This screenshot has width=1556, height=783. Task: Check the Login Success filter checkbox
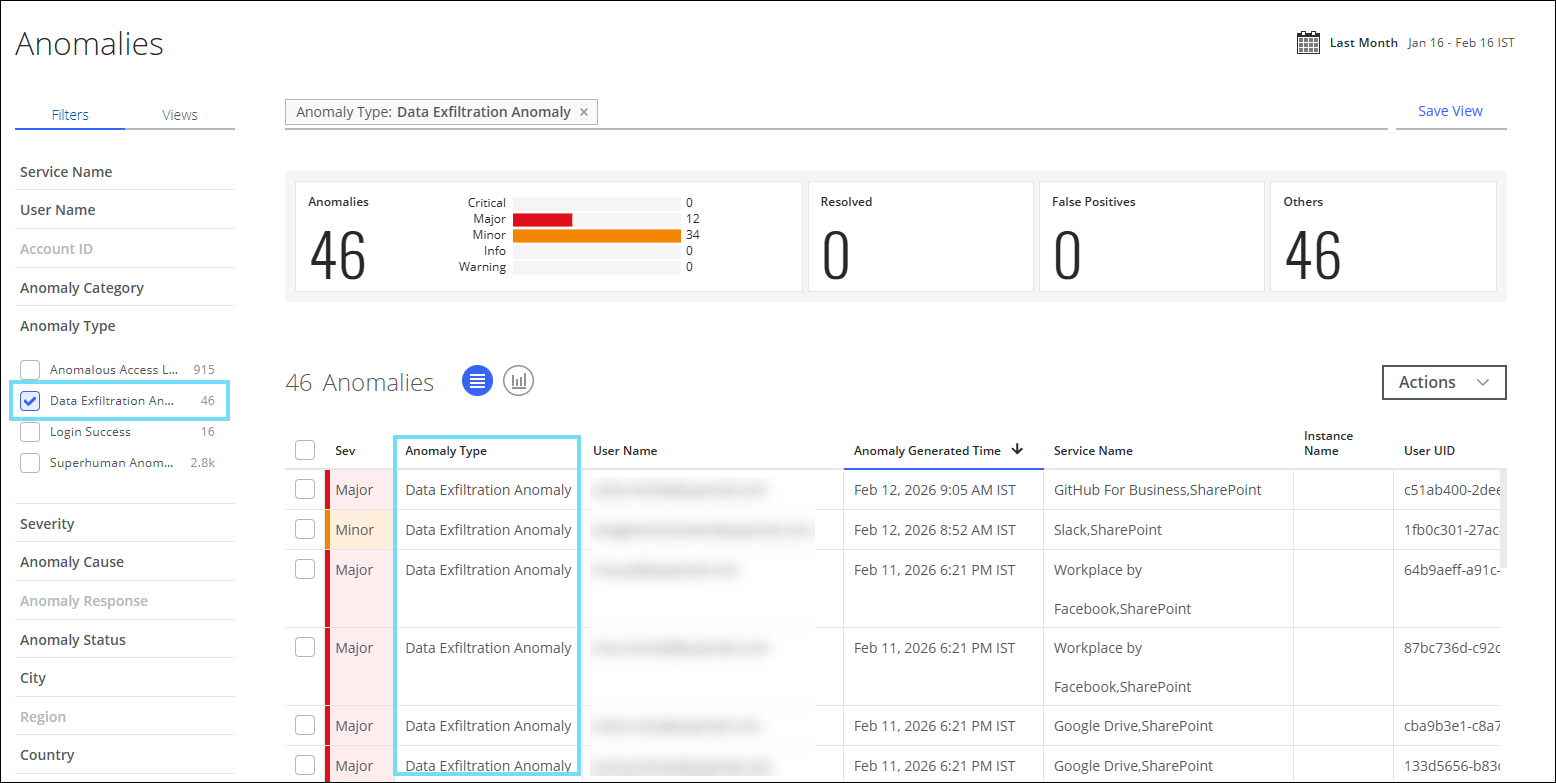[x=31, y=432]
